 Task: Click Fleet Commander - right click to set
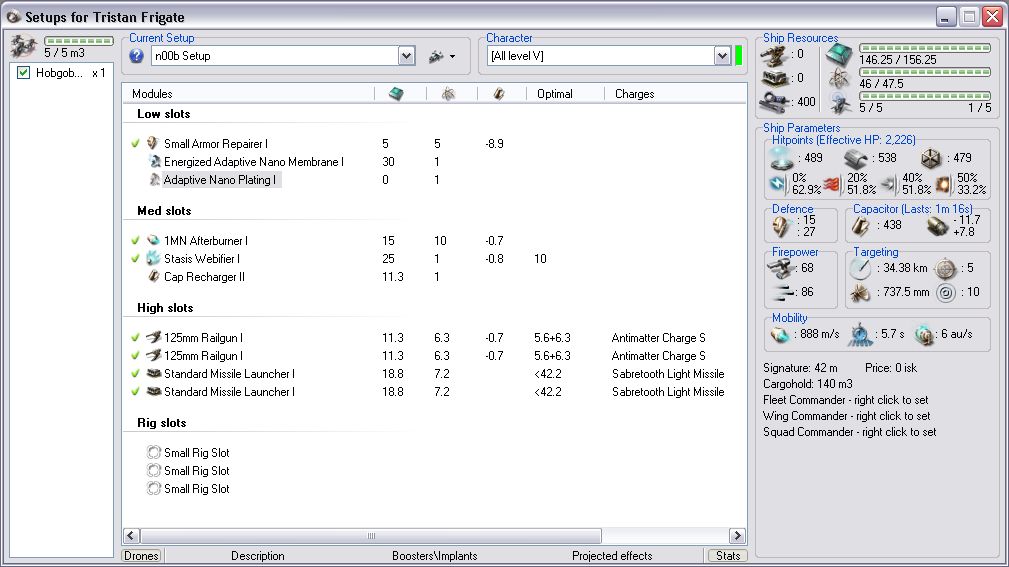coord(846,400)
